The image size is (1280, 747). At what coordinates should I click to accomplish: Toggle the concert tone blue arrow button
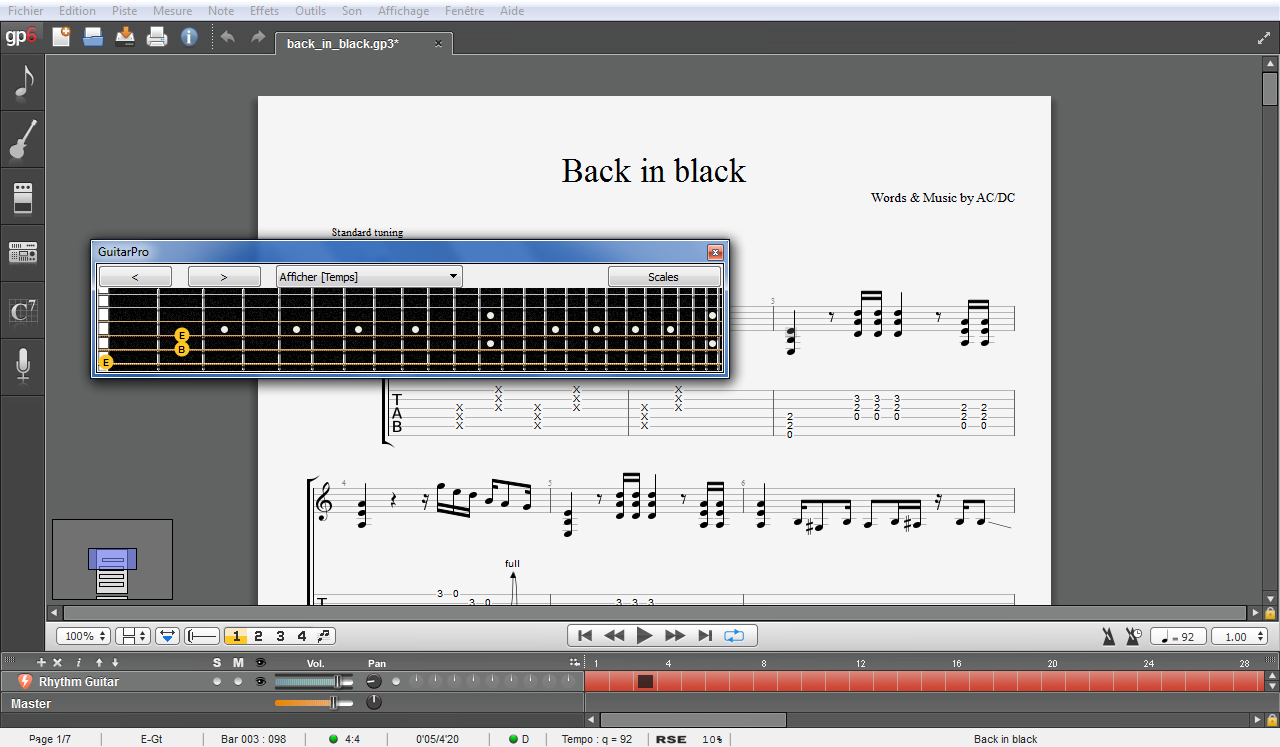(167, 636)
